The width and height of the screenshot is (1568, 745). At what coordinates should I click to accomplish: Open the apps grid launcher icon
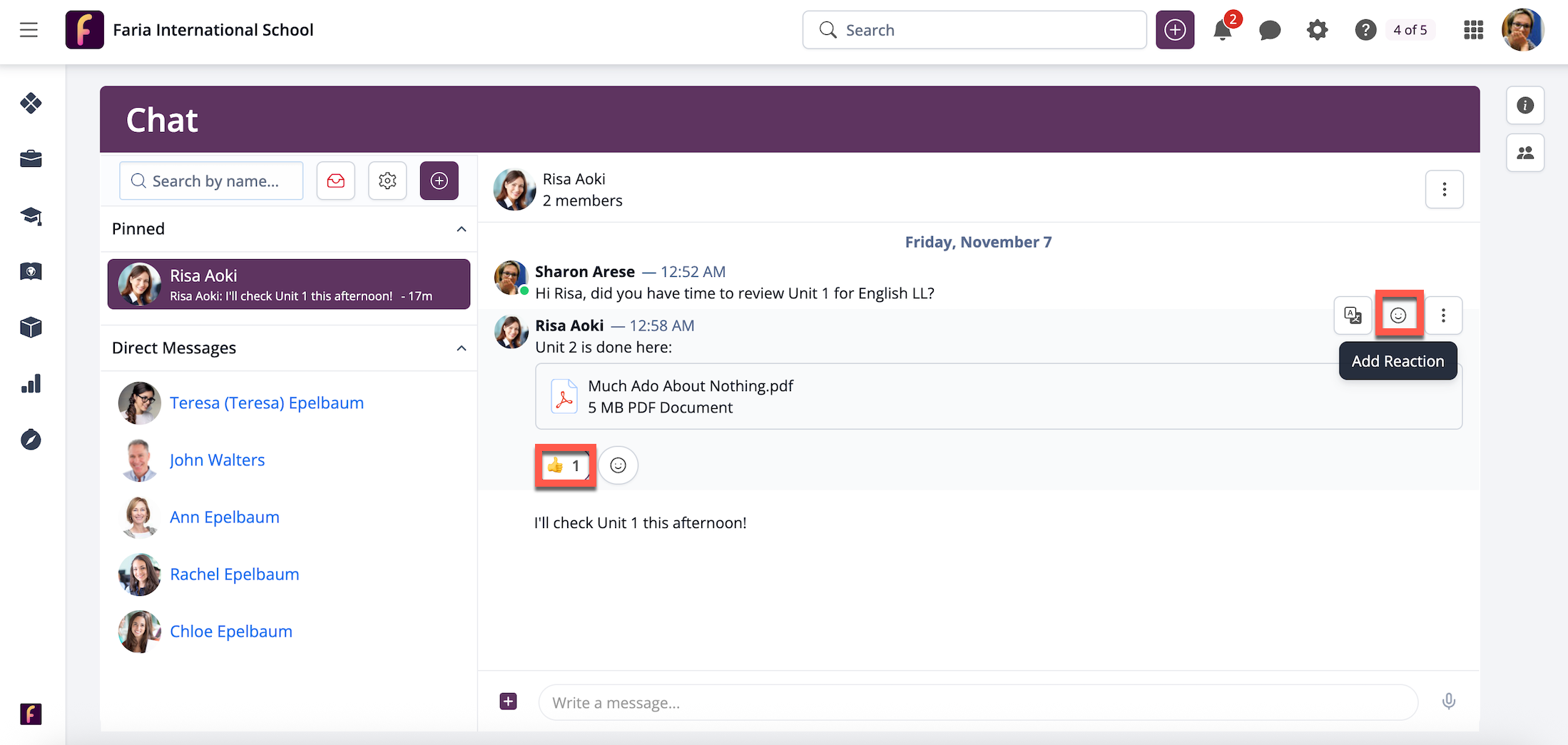point(1473,30)
